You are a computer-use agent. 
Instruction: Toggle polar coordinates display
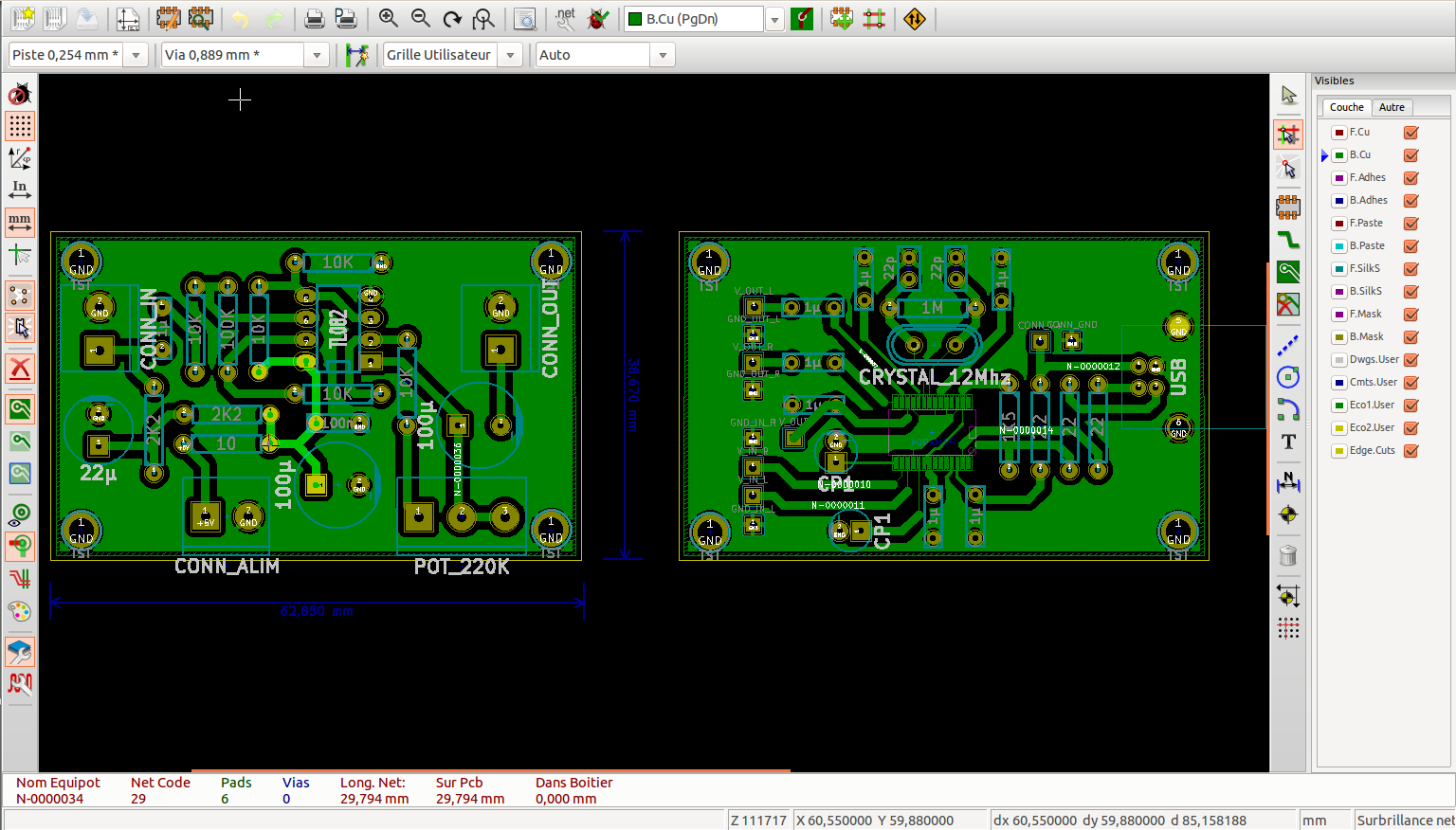20,158
